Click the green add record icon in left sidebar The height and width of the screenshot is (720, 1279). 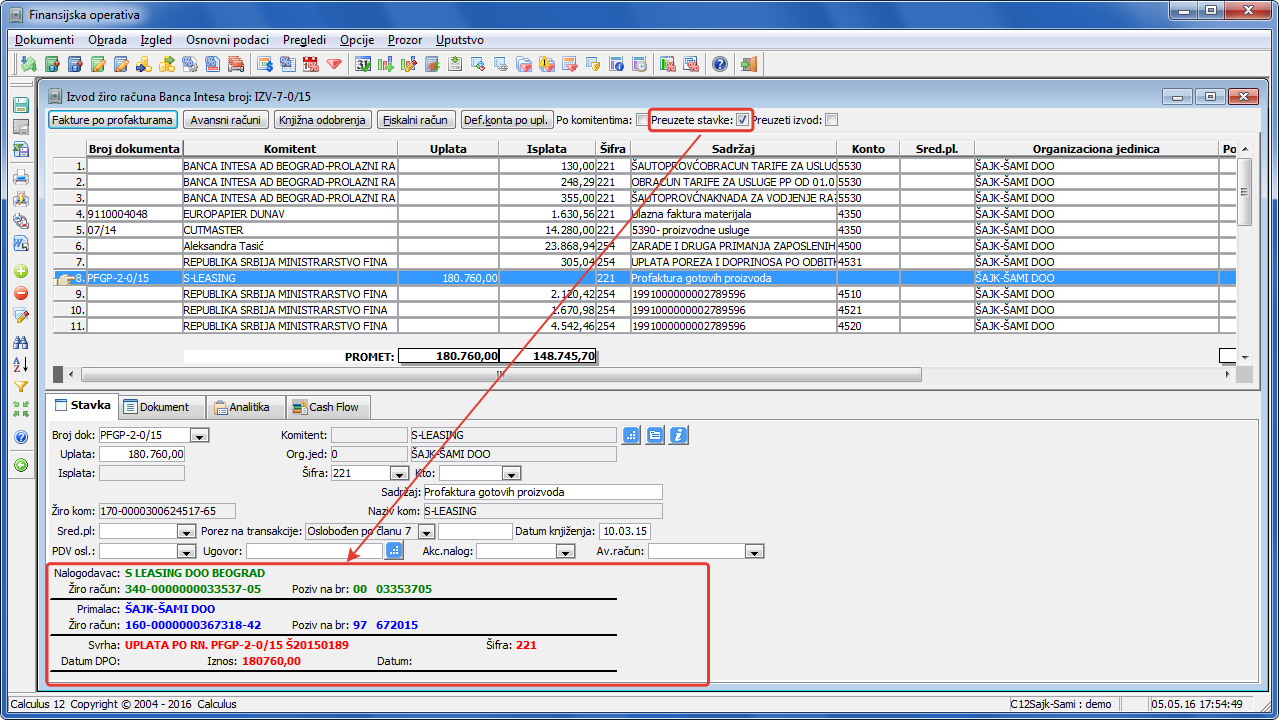pos(20,272)
